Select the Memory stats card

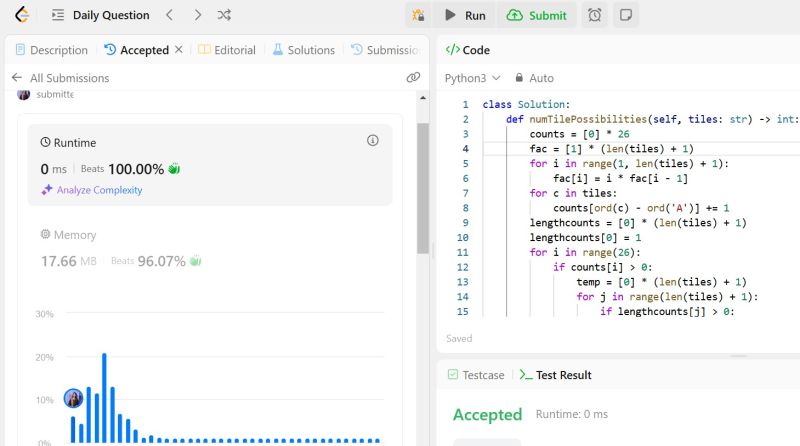click(120, 249)
